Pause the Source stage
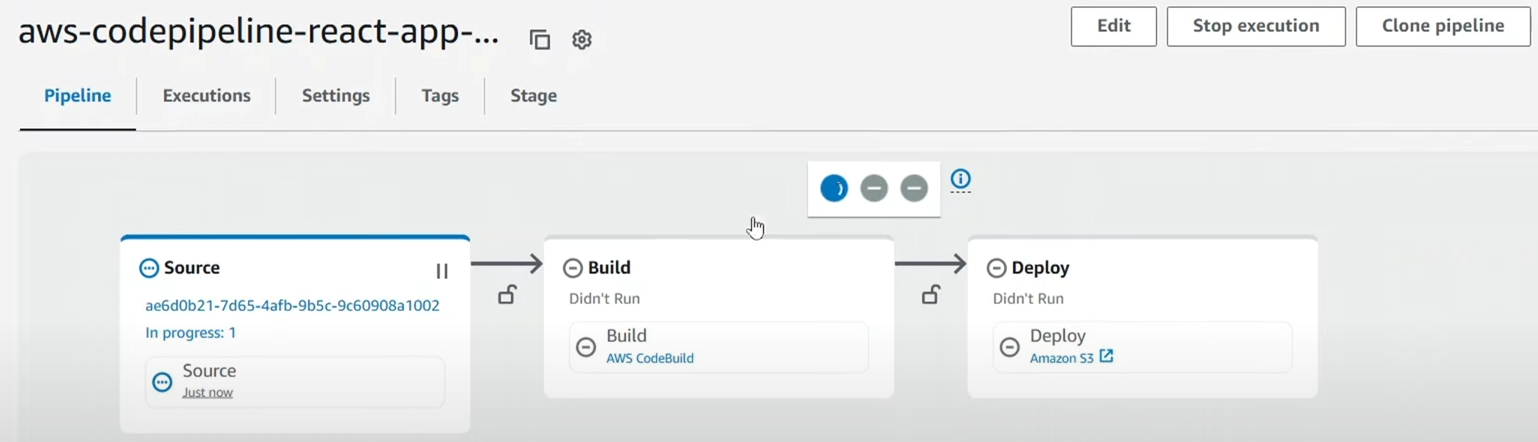The width and height of the screenshot is (1538, 442). pyautogui.click(x=442, y=271)
